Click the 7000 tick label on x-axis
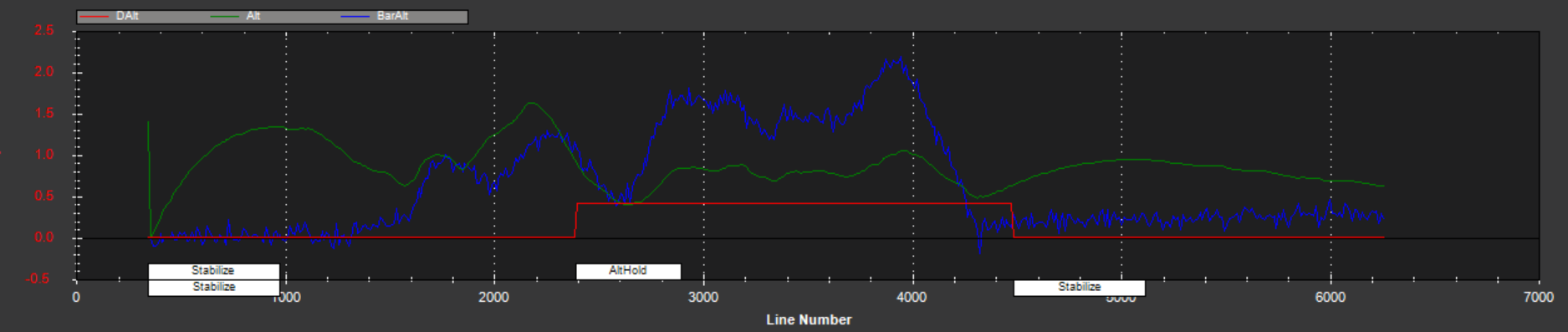 (1539, 298)
